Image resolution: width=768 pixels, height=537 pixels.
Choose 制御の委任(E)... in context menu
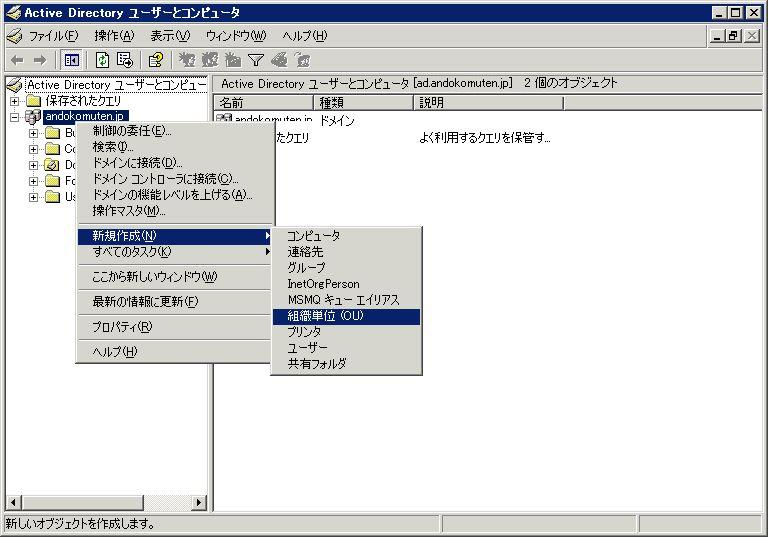tap(174, 131)
